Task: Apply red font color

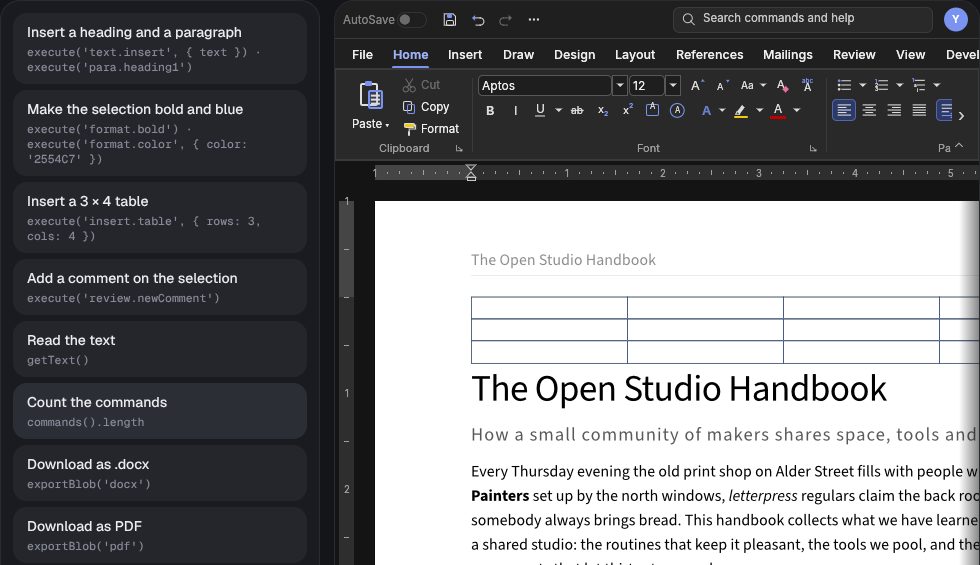Action: tap(778, 111)
